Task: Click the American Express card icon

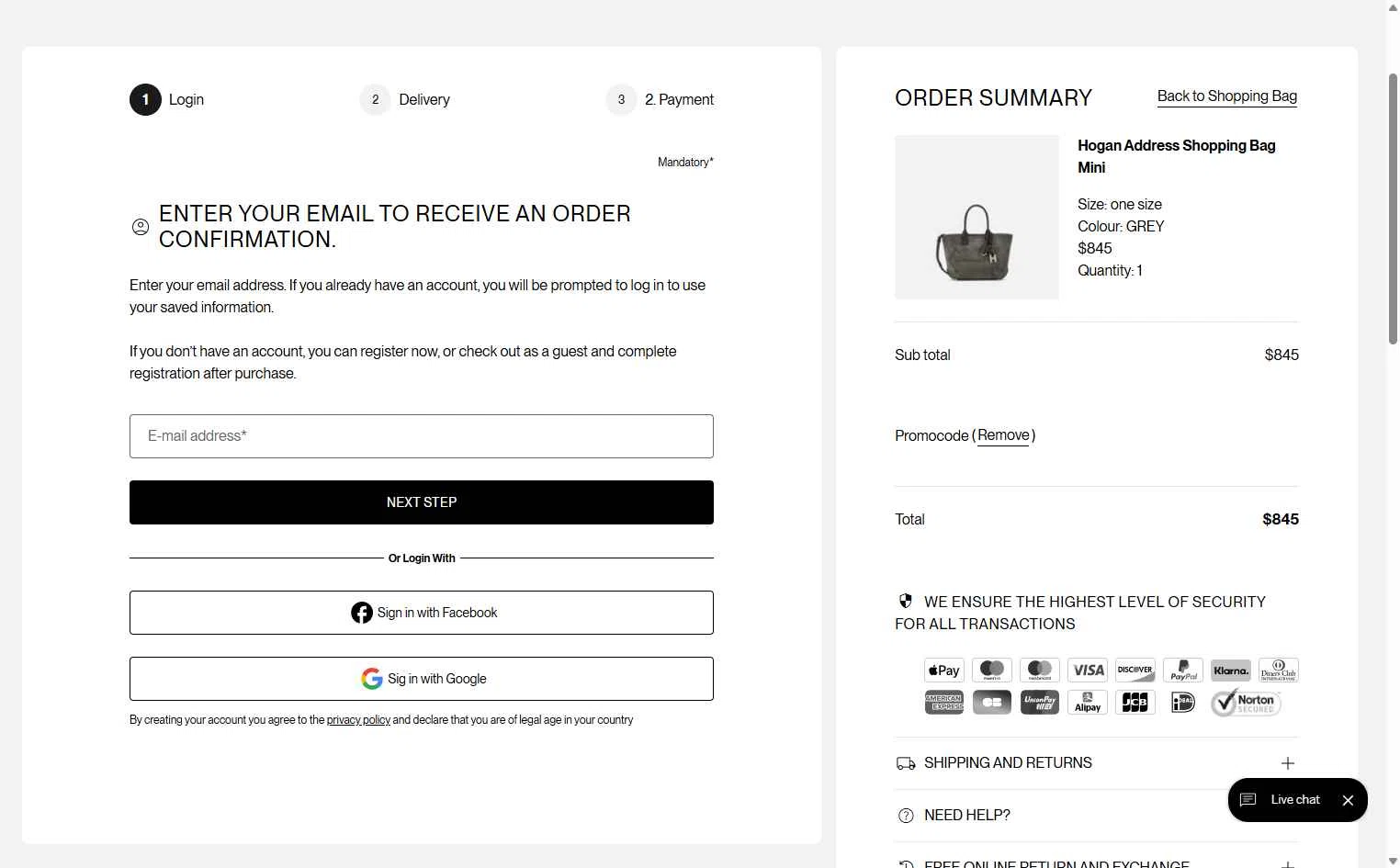Action: (x=943, y=703)
